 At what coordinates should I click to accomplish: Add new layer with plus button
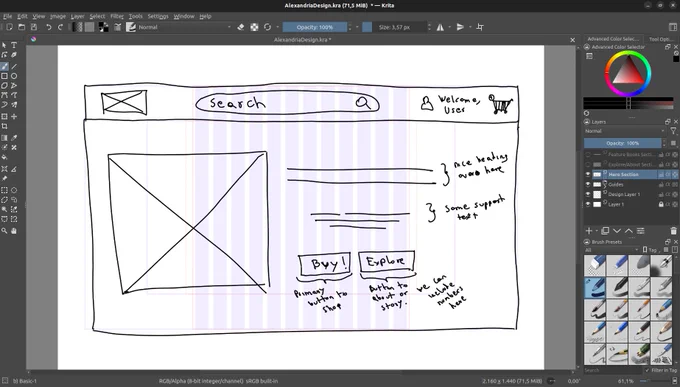589,231
